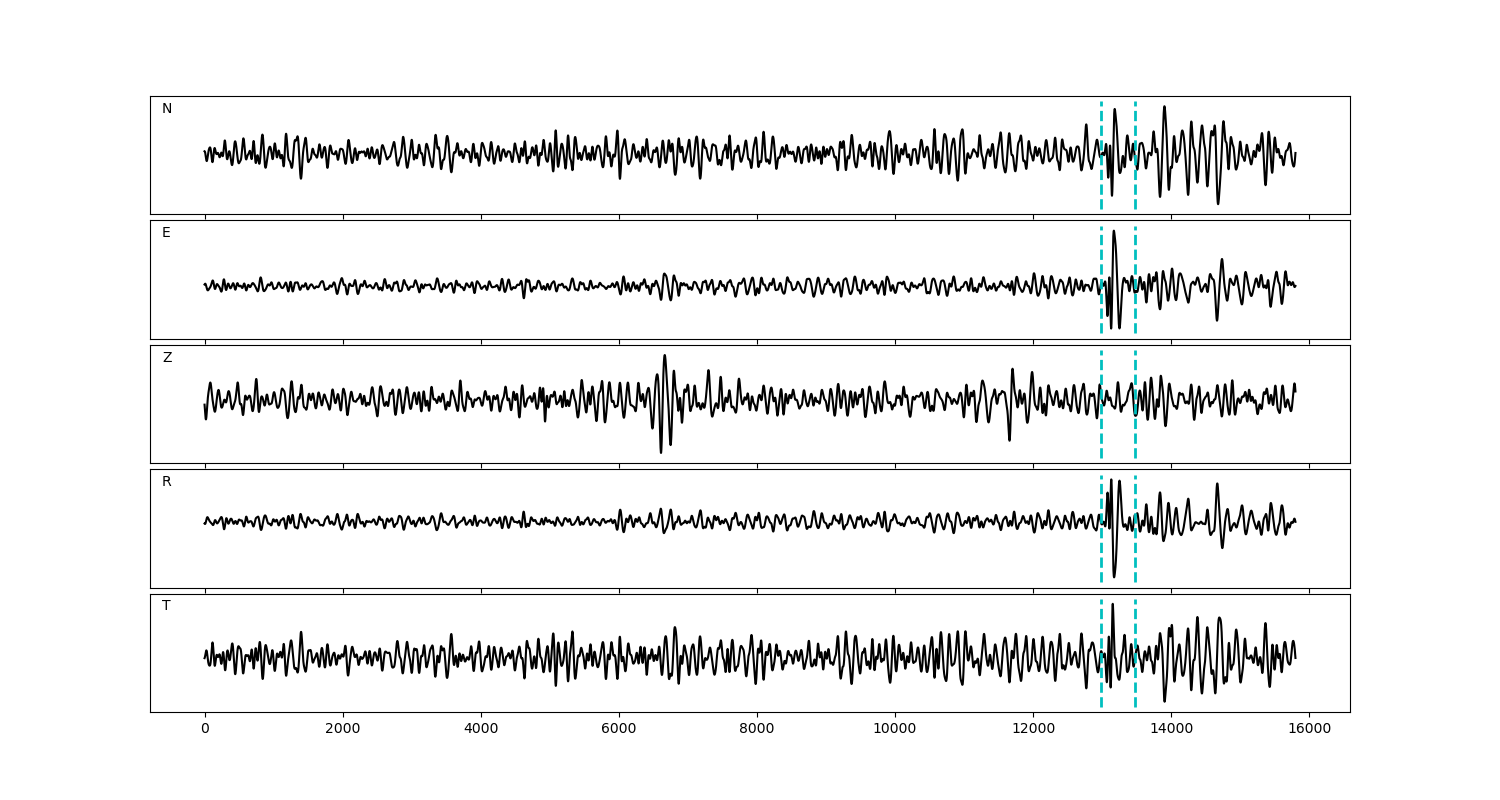The image size is (1500, 800).
Task: Select the T channel label
Action: click(x=166, y=606)
